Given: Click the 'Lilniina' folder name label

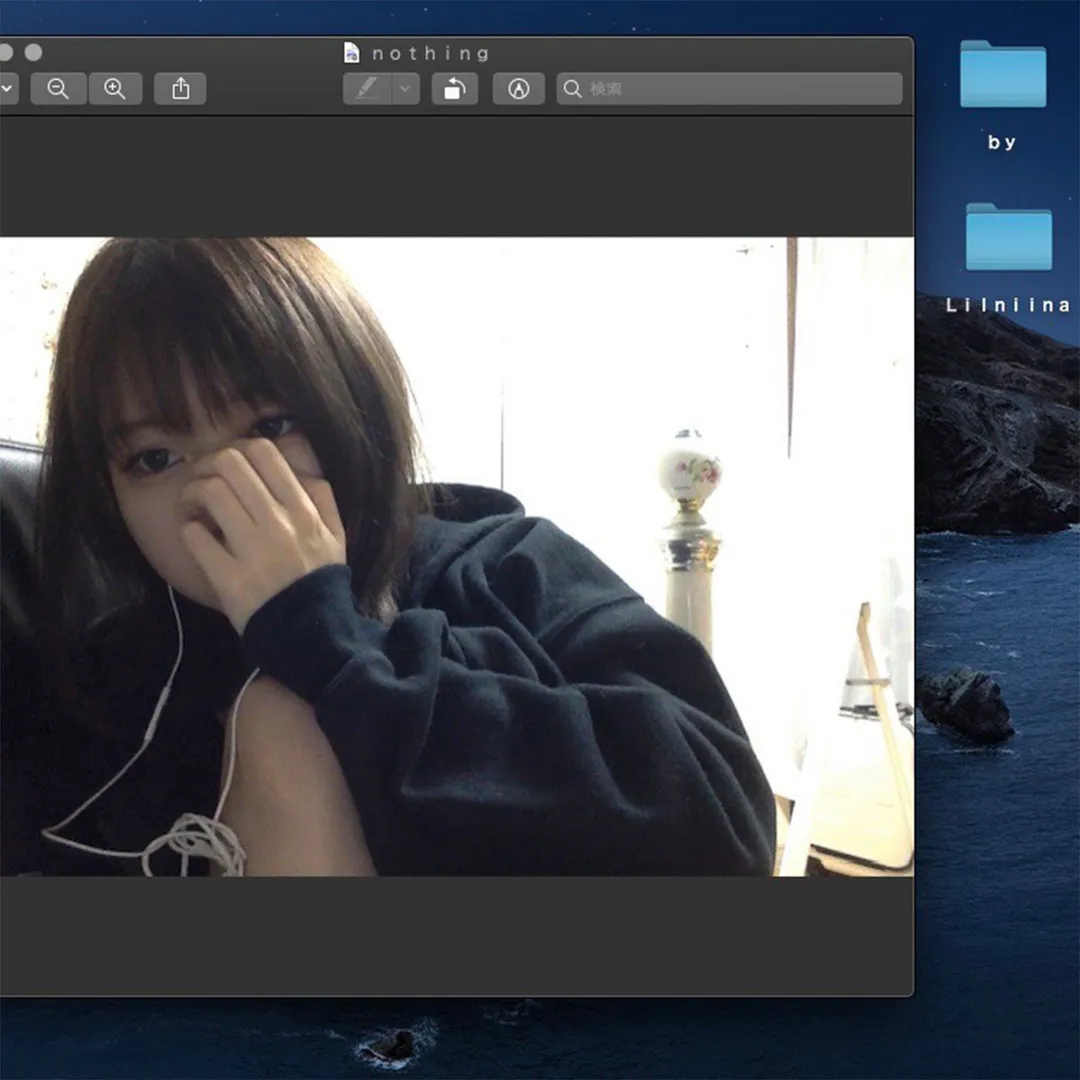Looking at the screenshot, I should (1008, 305).
